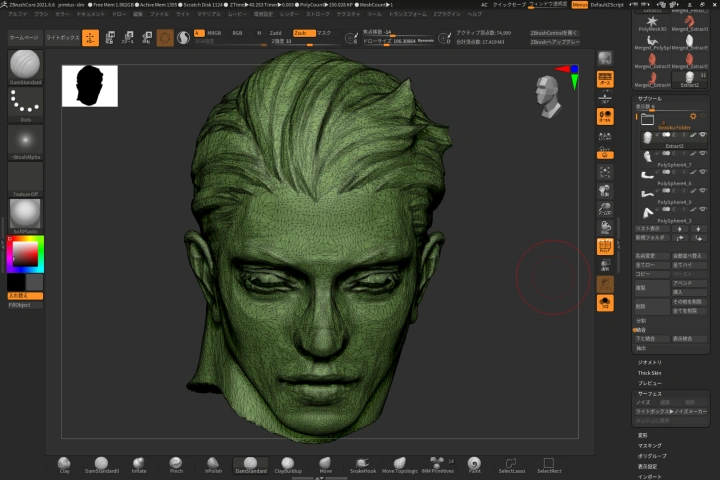Screen dimensions: 720x480
Task: Toggle visibility eye for PolySphere4_7 subtool
Action: pos(703,153)
